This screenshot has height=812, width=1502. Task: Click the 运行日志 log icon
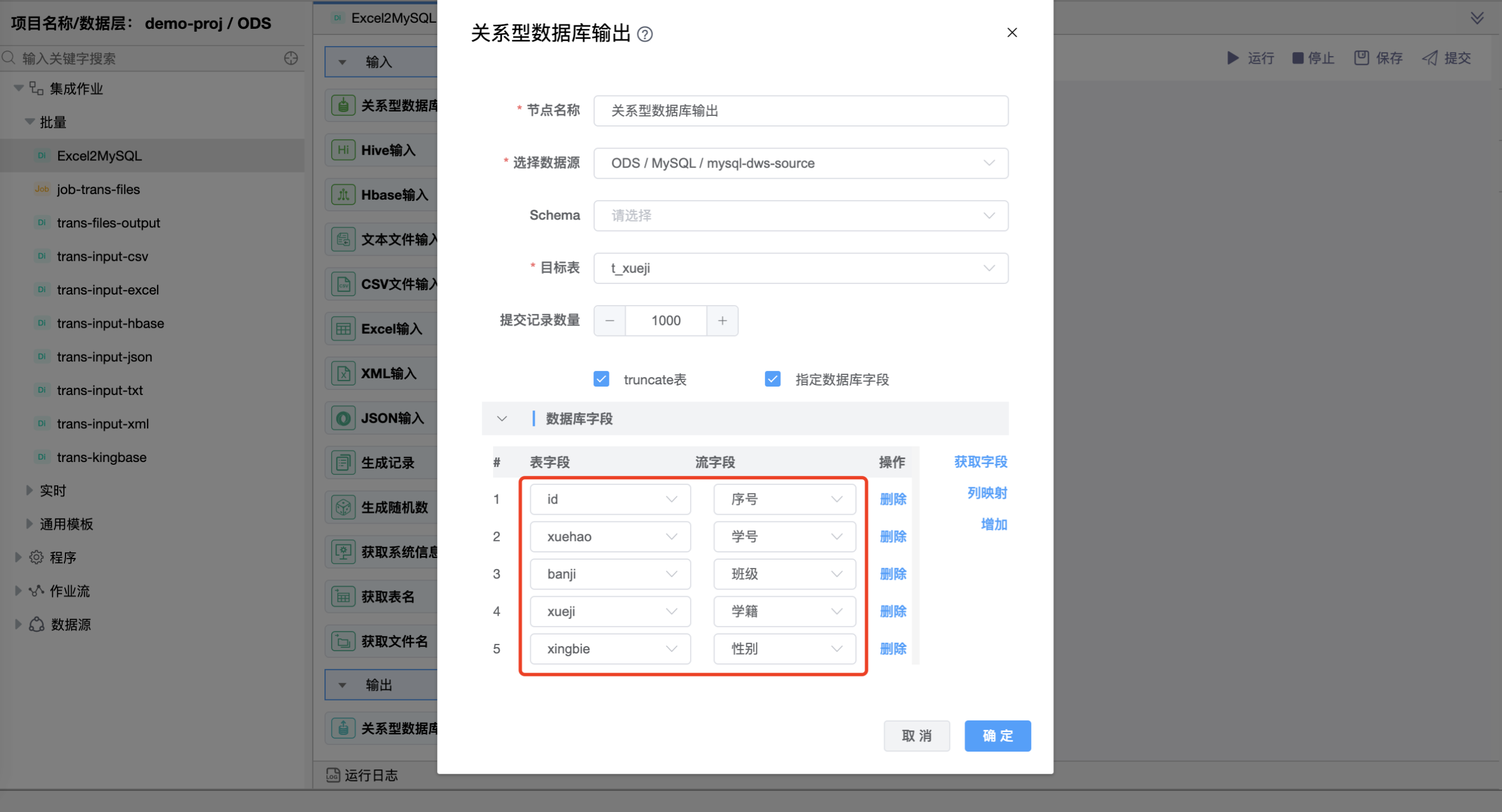[x=333, y=775]
